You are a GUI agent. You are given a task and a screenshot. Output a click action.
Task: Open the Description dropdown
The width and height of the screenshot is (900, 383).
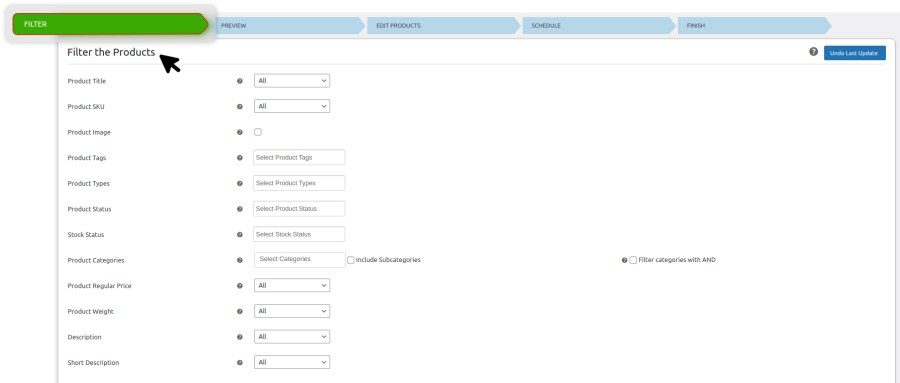coord(292,336)
